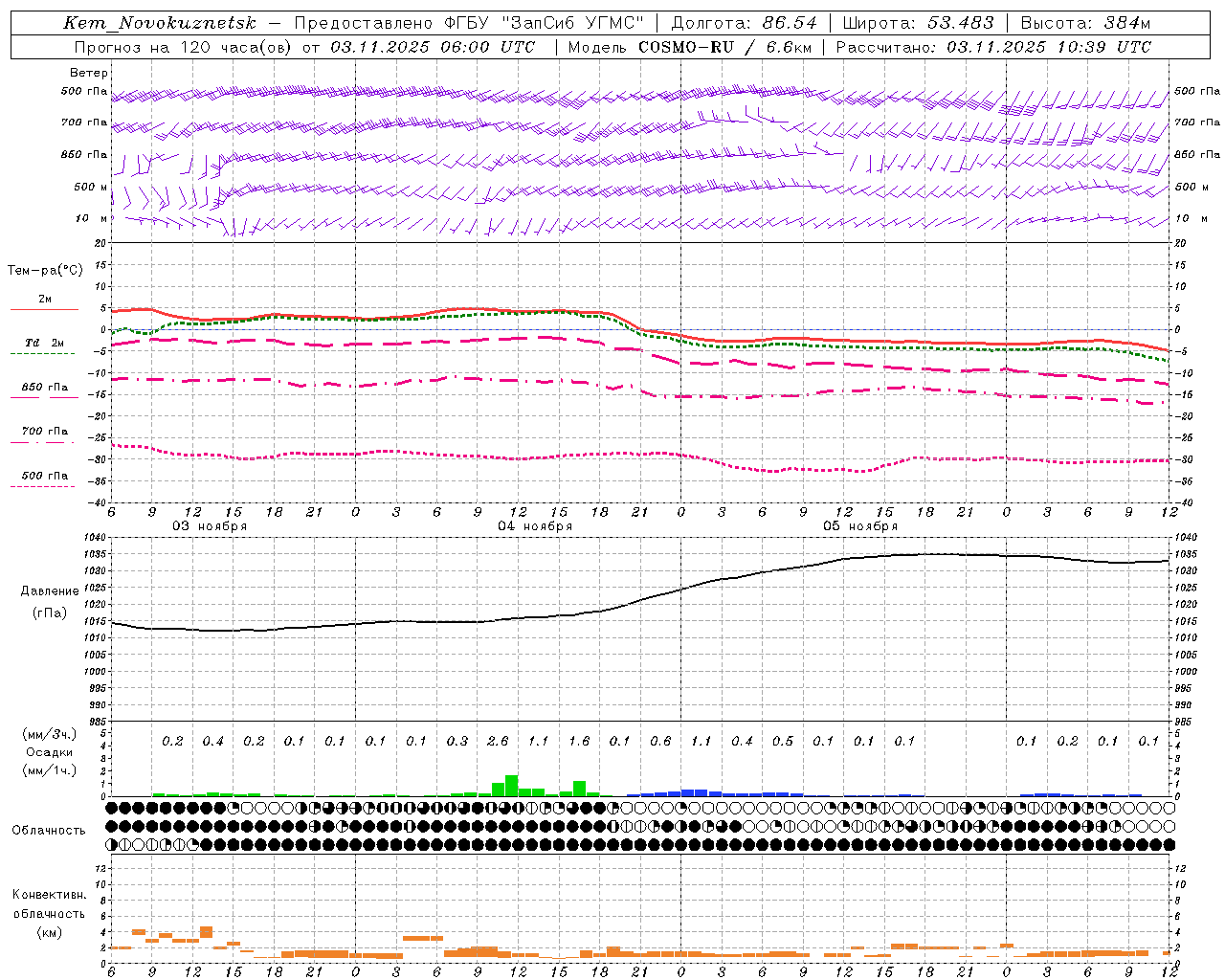Click 'Рассчитано: 03.11.2025 10:39 UTC' text
This screenshot has height=980, width=1225.
coord(993,47)
